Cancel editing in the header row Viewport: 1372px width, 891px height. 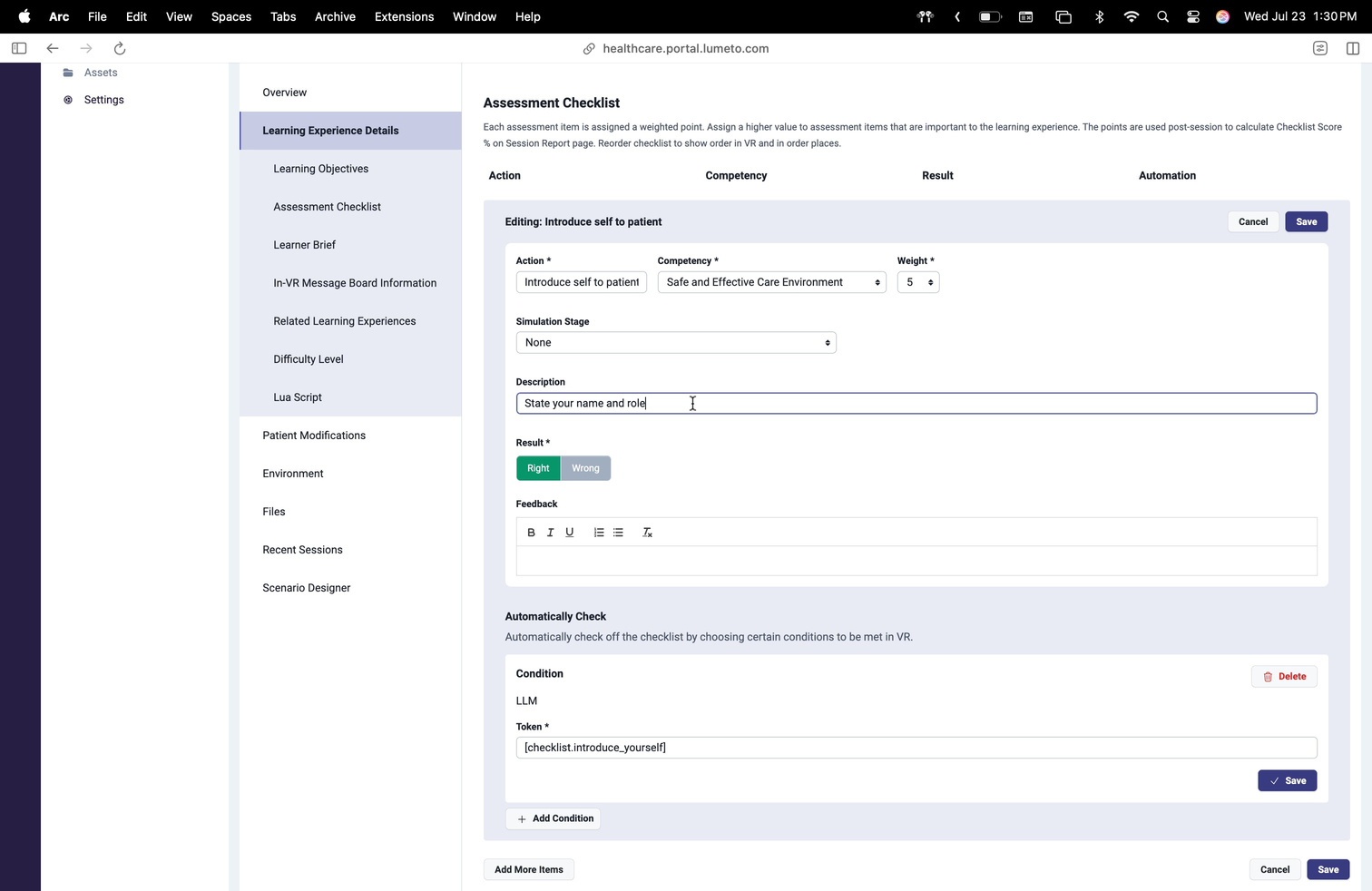[1253, 221]
